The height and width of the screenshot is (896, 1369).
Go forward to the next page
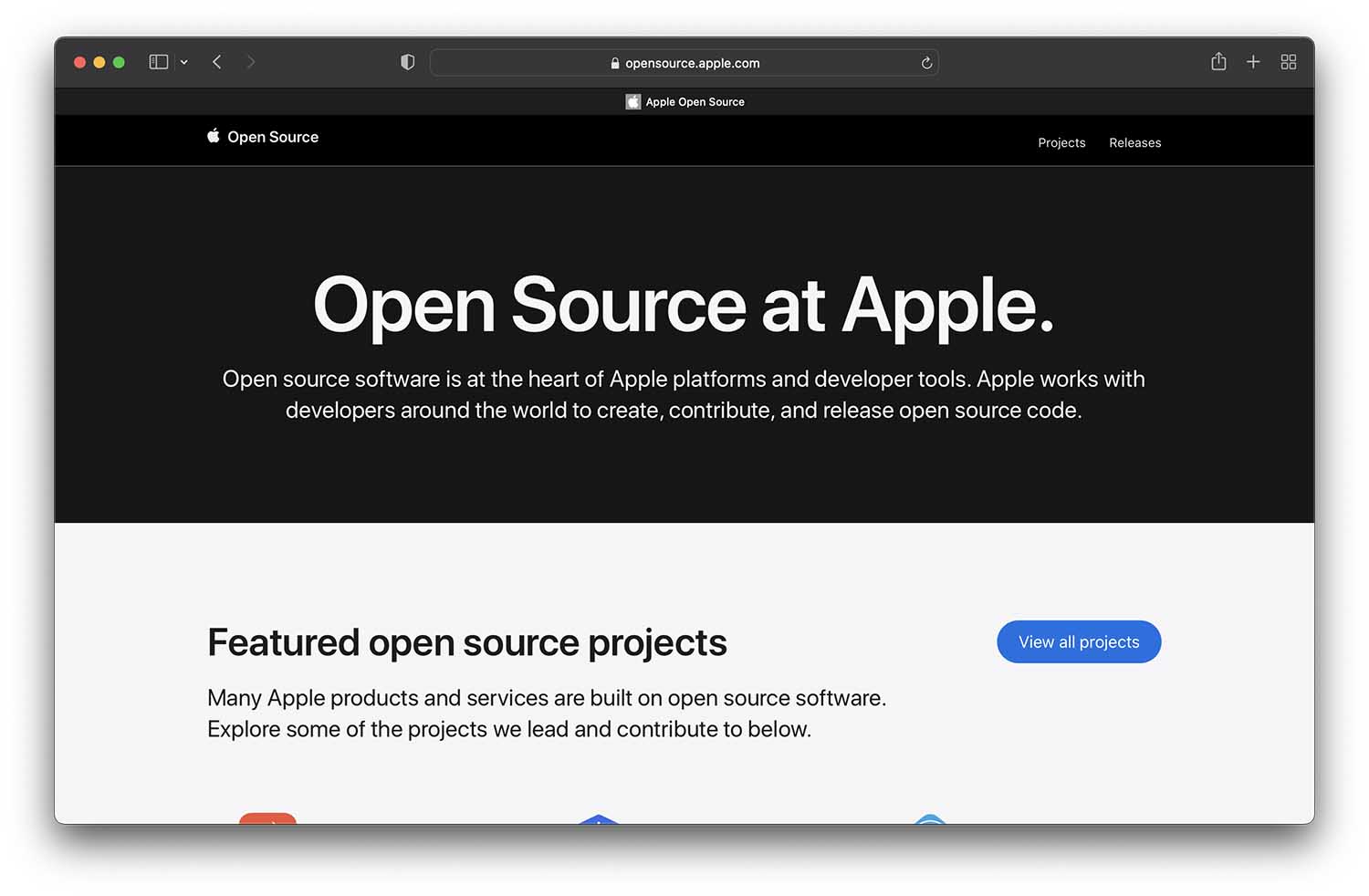click(x=251, y=62)
